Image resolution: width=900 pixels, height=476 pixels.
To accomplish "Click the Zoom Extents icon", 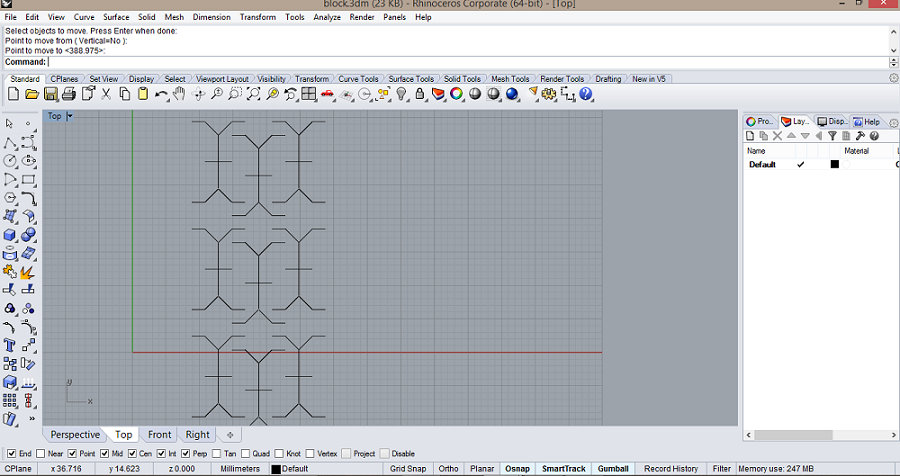I will tap(253, 94).
